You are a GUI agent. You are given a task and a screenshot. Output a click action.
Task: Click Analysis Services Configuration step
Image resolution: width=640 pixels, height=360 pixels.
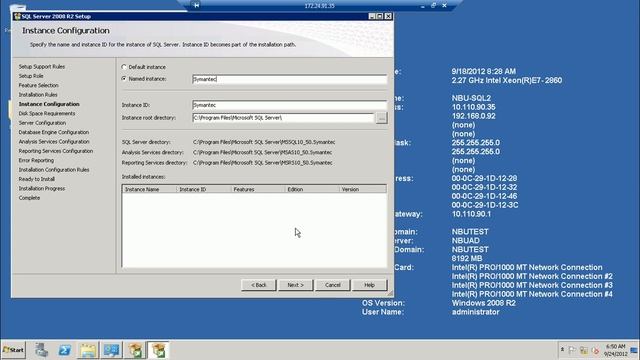[x=54, y=142]
